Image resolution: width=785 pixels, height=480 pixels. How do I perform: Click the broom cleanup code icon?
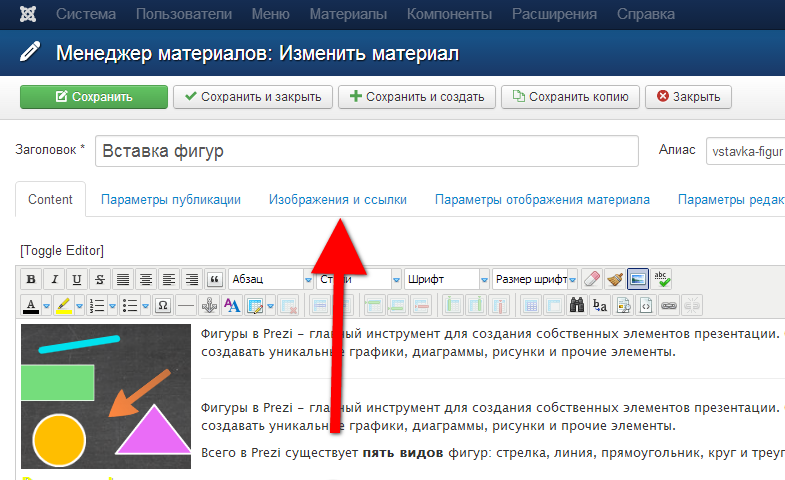pyautogui.click(x=614, y=279)
